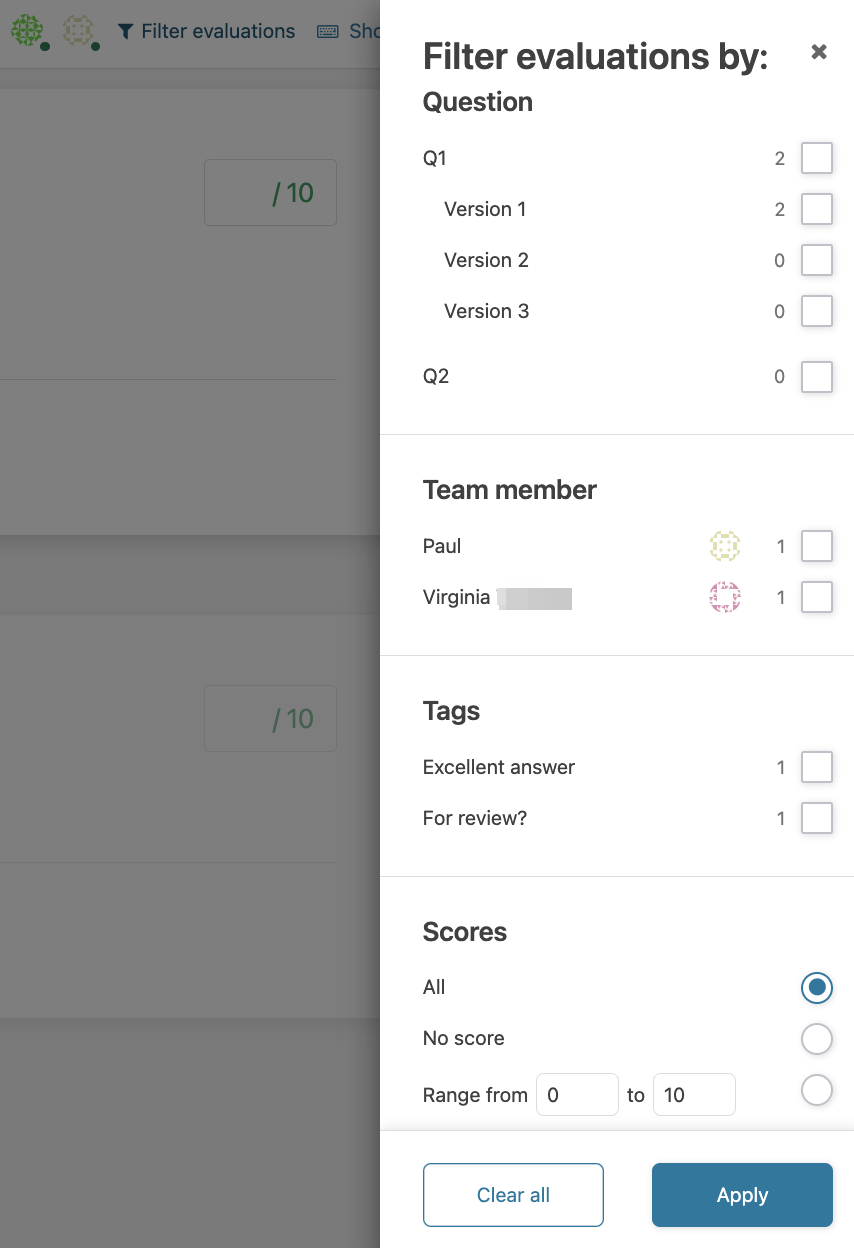
Task: Tick the Version 2 checkbox
Action: click(x=817, y=260)
